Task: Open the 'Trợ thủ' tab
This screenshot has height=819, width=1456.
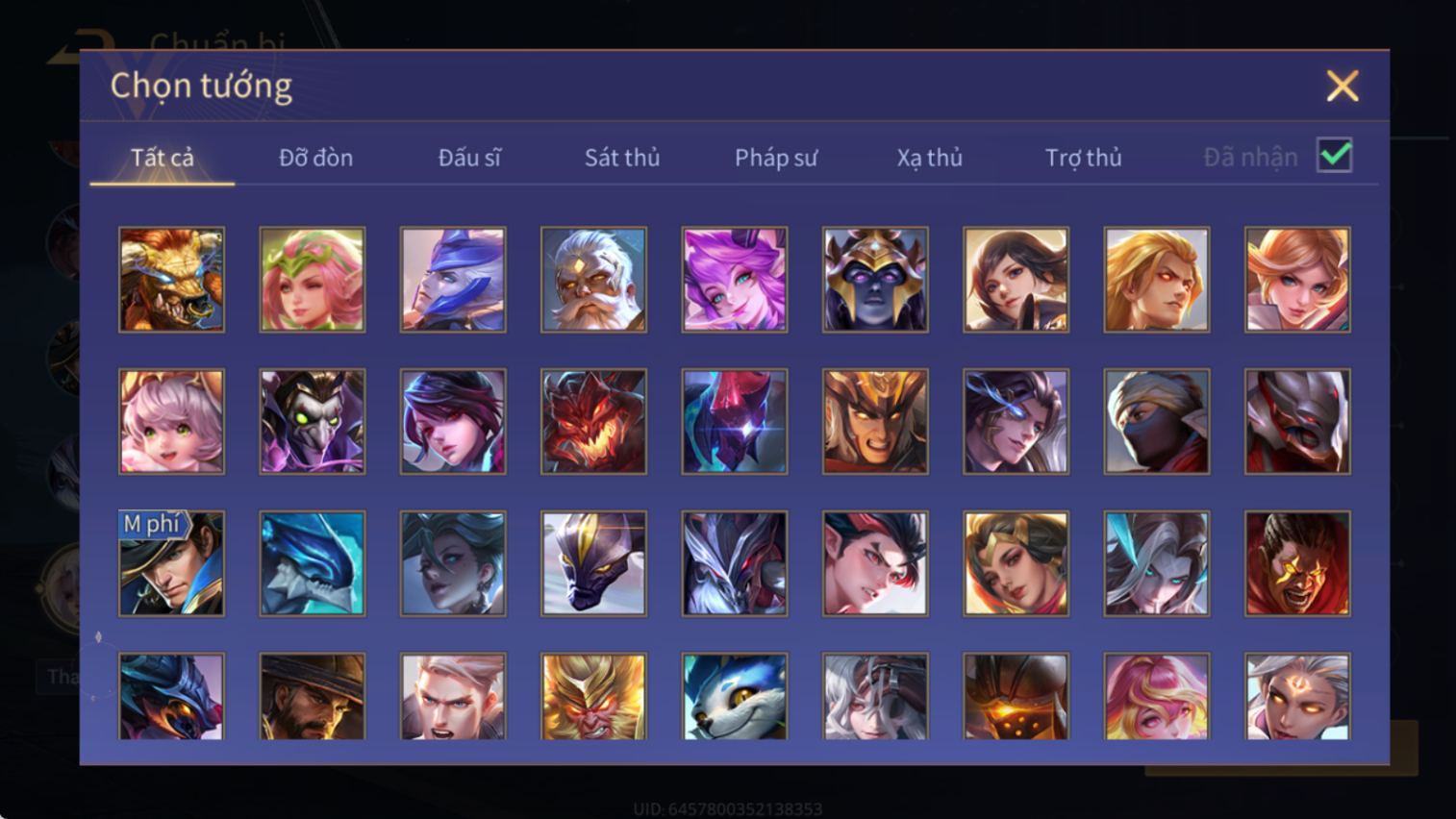Action: tap(1083, 158)
